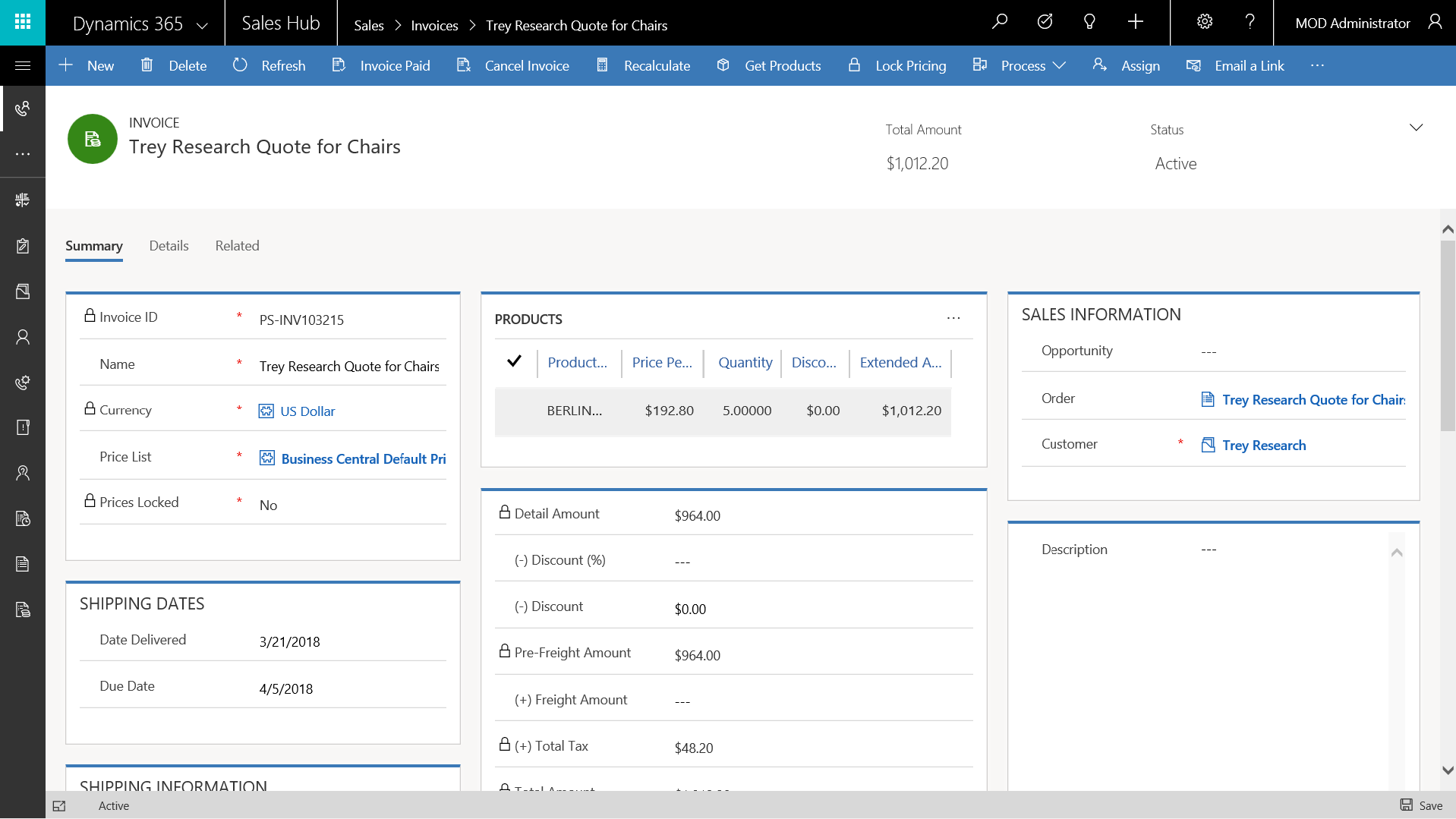1456x819 pixels.
Task: Click the lightbulb assistant icon
Action: pyautogui.click(x=1089, y=22)
